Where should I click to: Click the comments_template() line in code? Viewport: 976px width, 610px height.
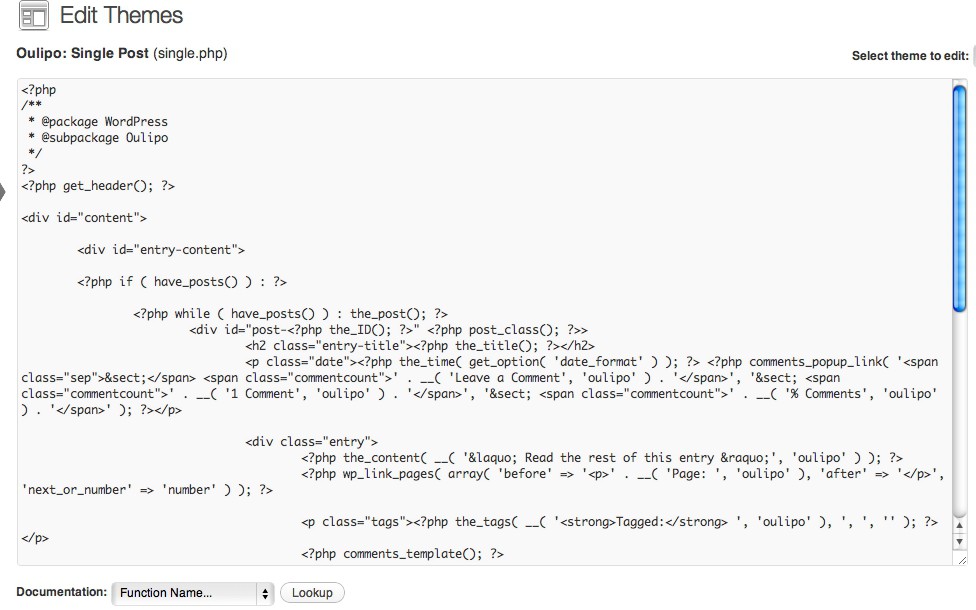(x=402, y=553)
